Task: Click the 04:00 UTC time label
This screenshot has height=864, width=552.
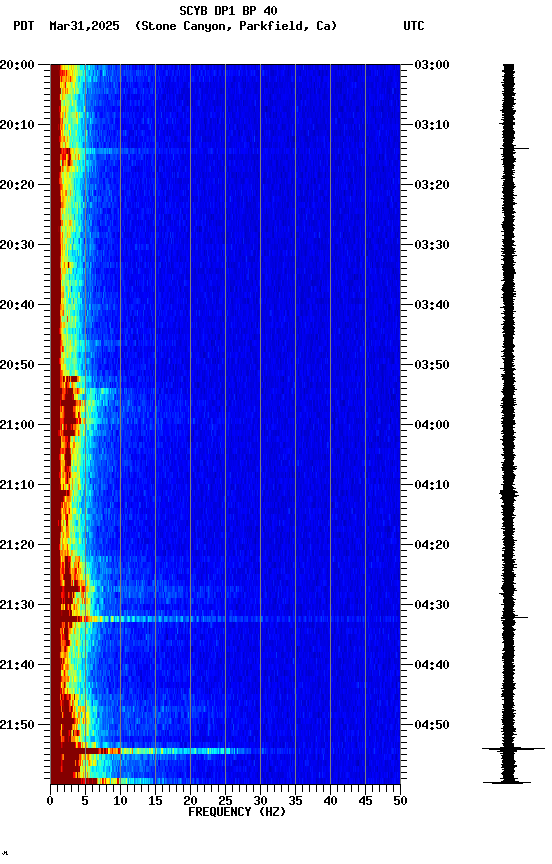Action: tap(432, 425)
